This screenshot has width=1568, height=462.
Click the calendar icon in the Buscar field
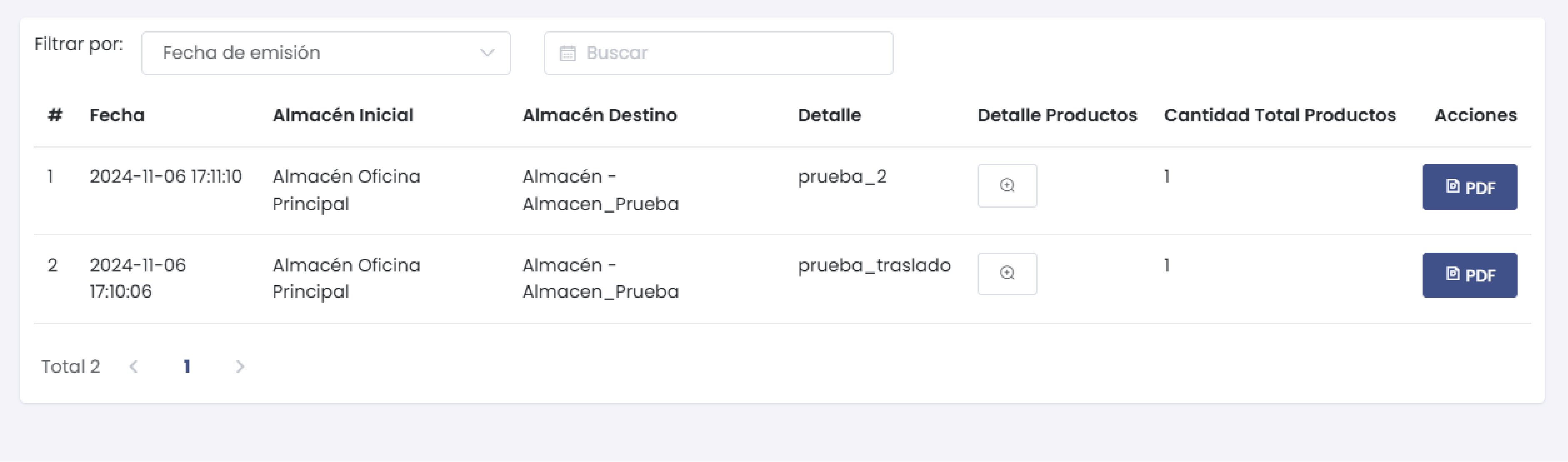[x=567, y=54]
